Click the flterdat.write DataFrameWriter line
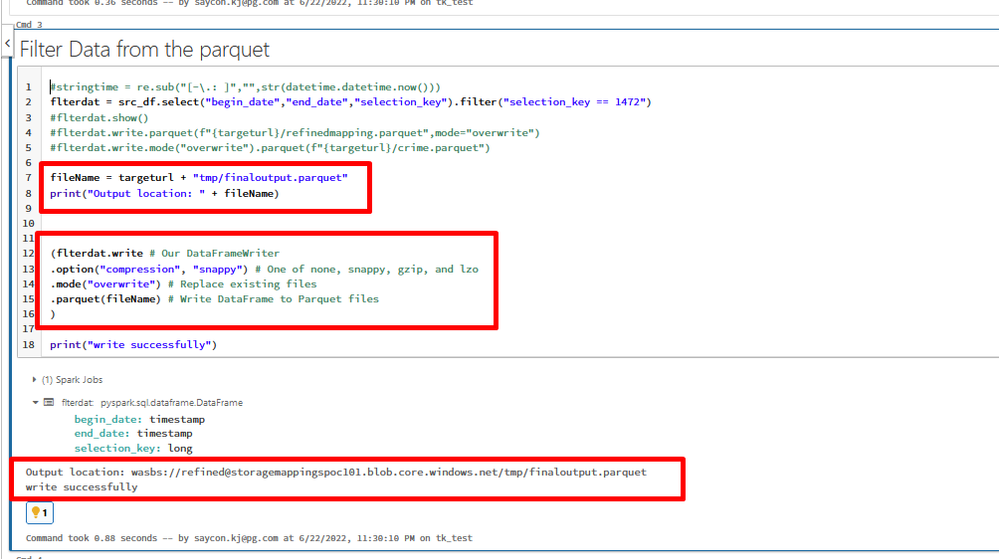This screenshot has height=559, width=999. (165, 254)
